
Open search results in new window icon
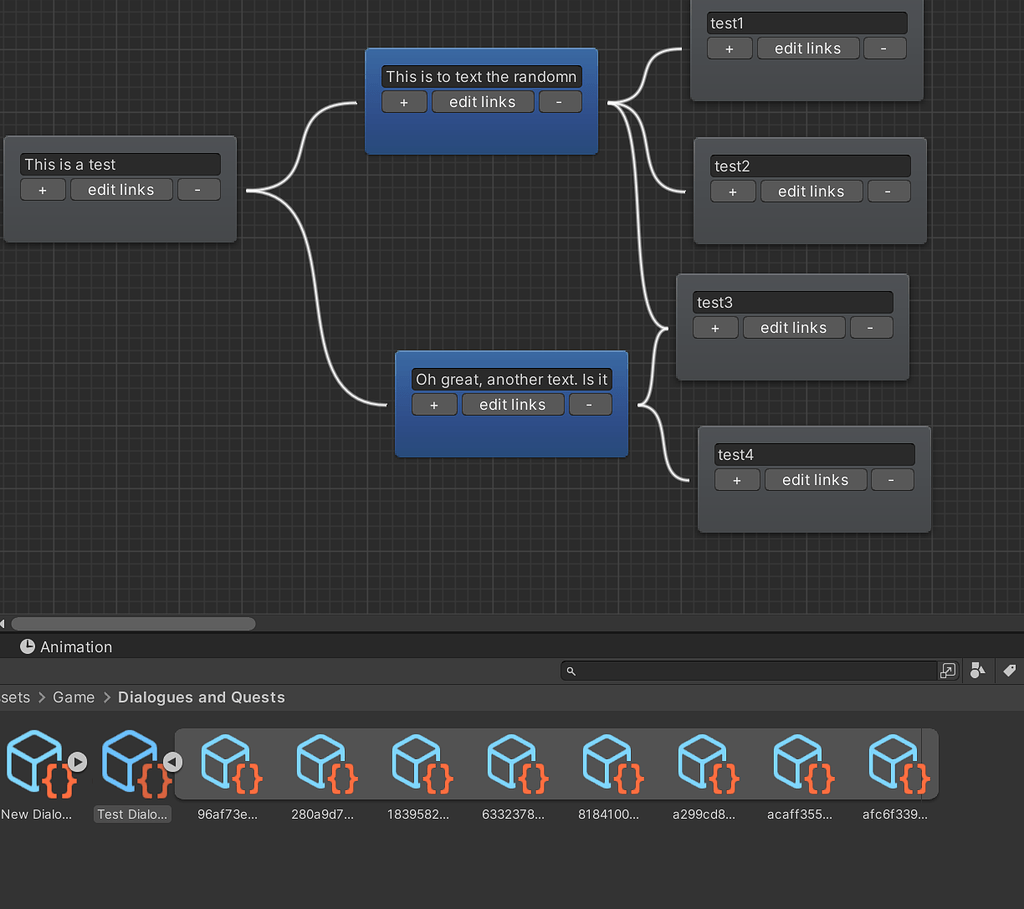click(947, 671)
